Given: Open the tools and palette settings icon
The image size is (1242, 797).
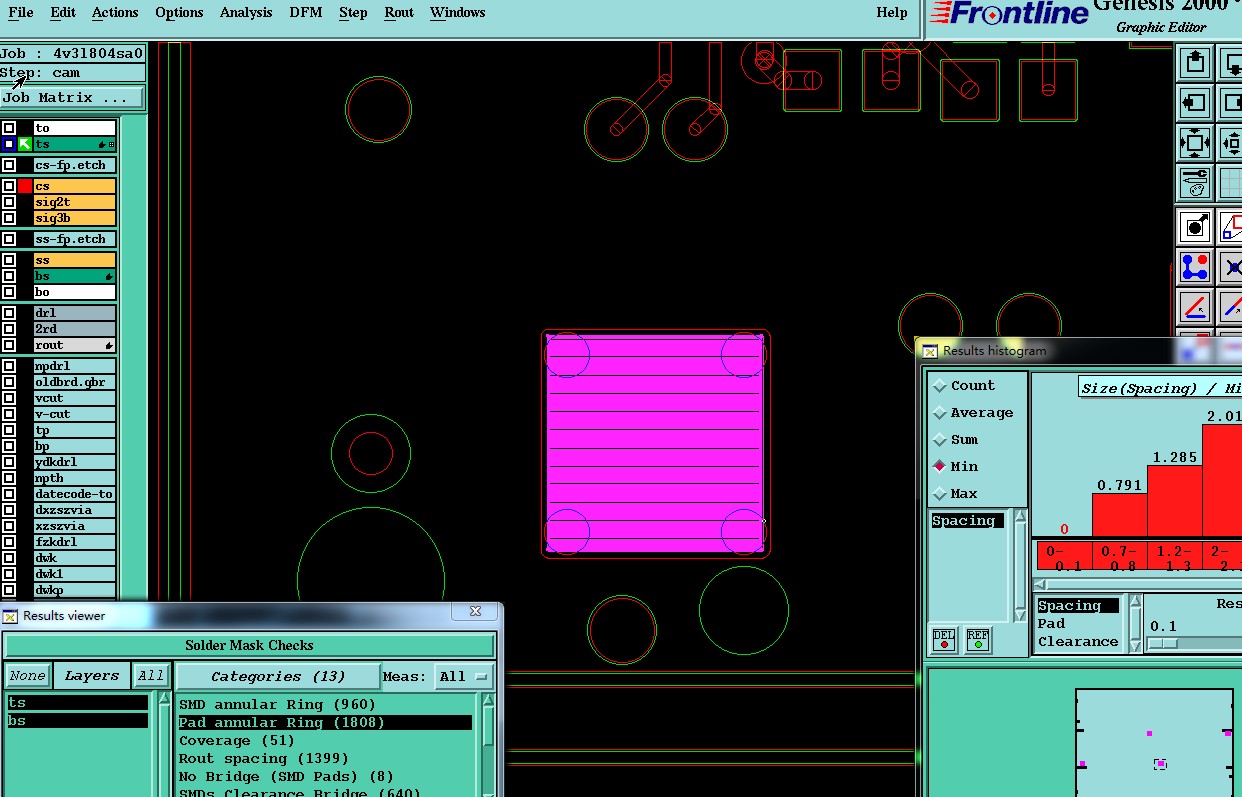Looking at the screenshot, I should pyautogui.click(x=1194, y=182).
